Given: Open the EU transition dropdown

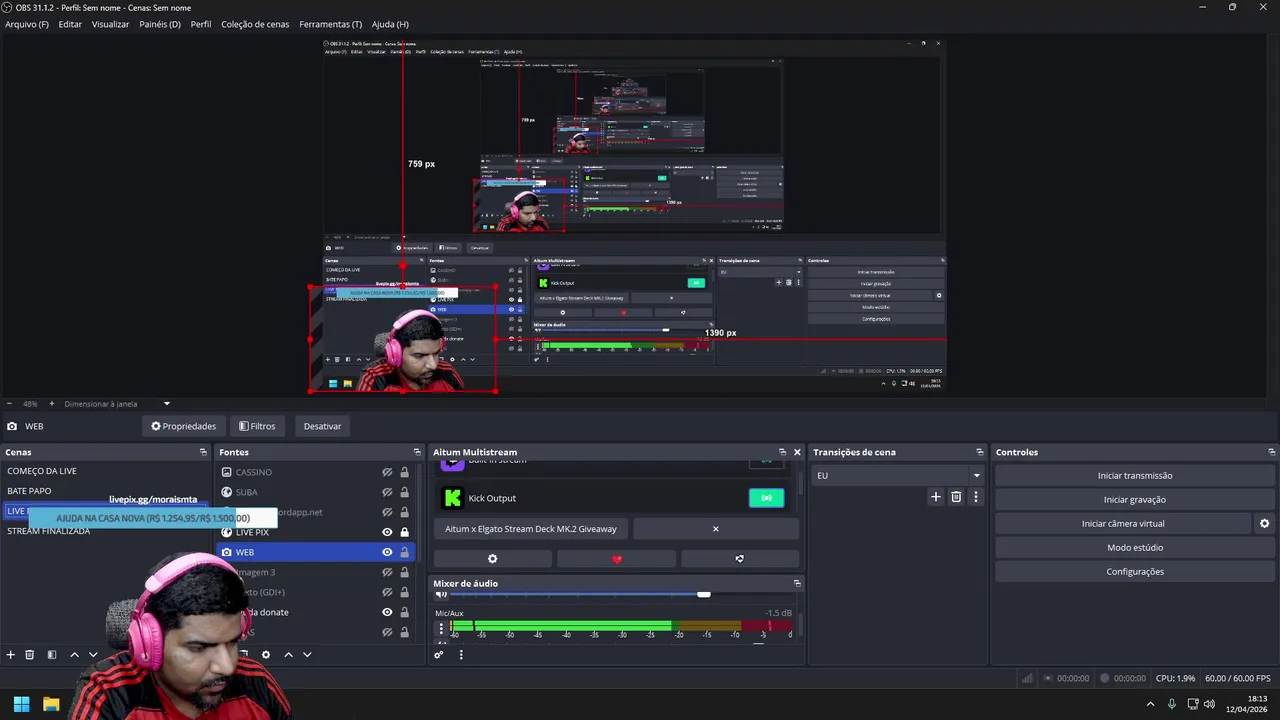Looking at the screenshot, I should [x=899, y=476].
